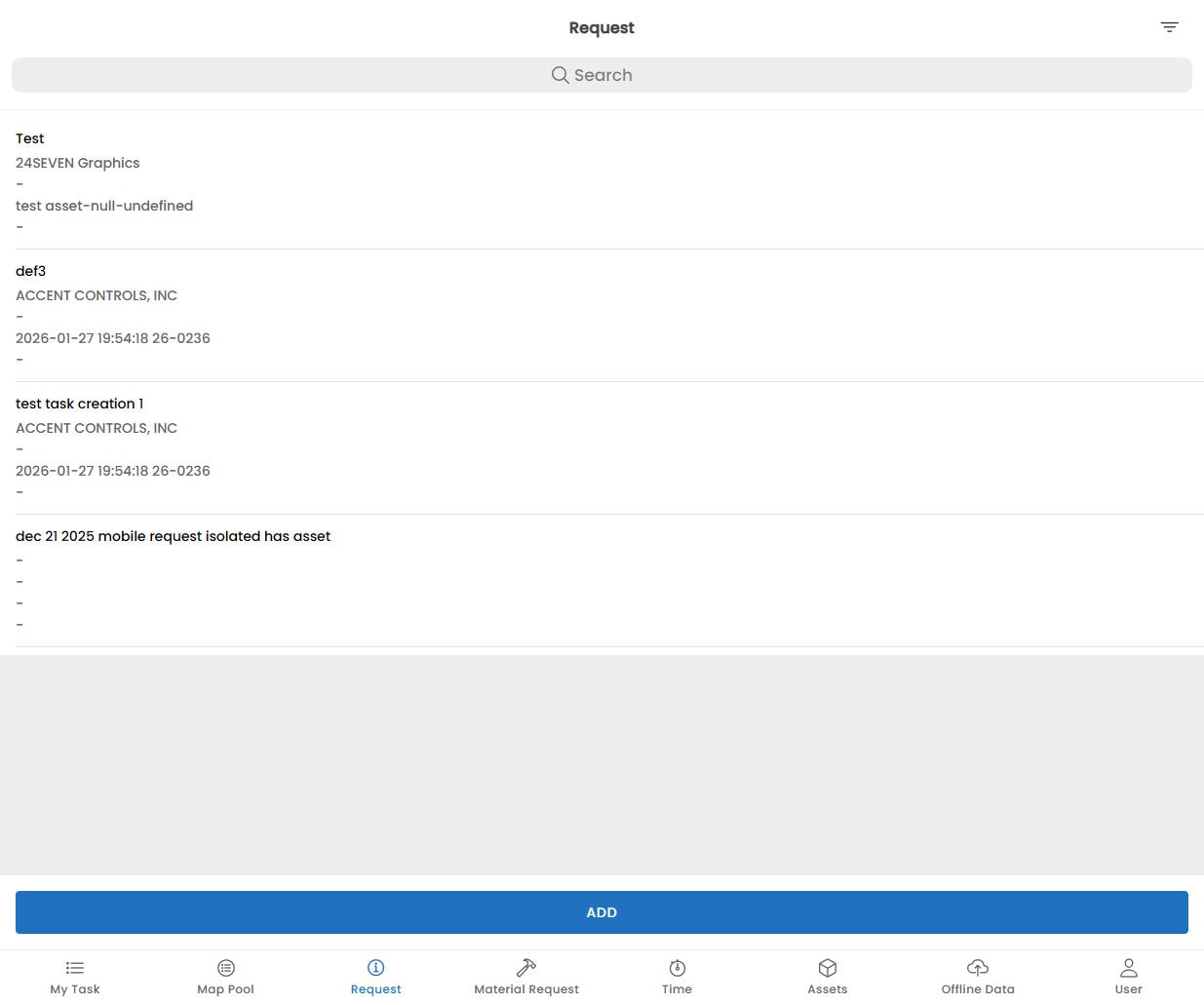Screen dimensions: 1204x1005
Task: Open My Task list icon
Action: 75,968
